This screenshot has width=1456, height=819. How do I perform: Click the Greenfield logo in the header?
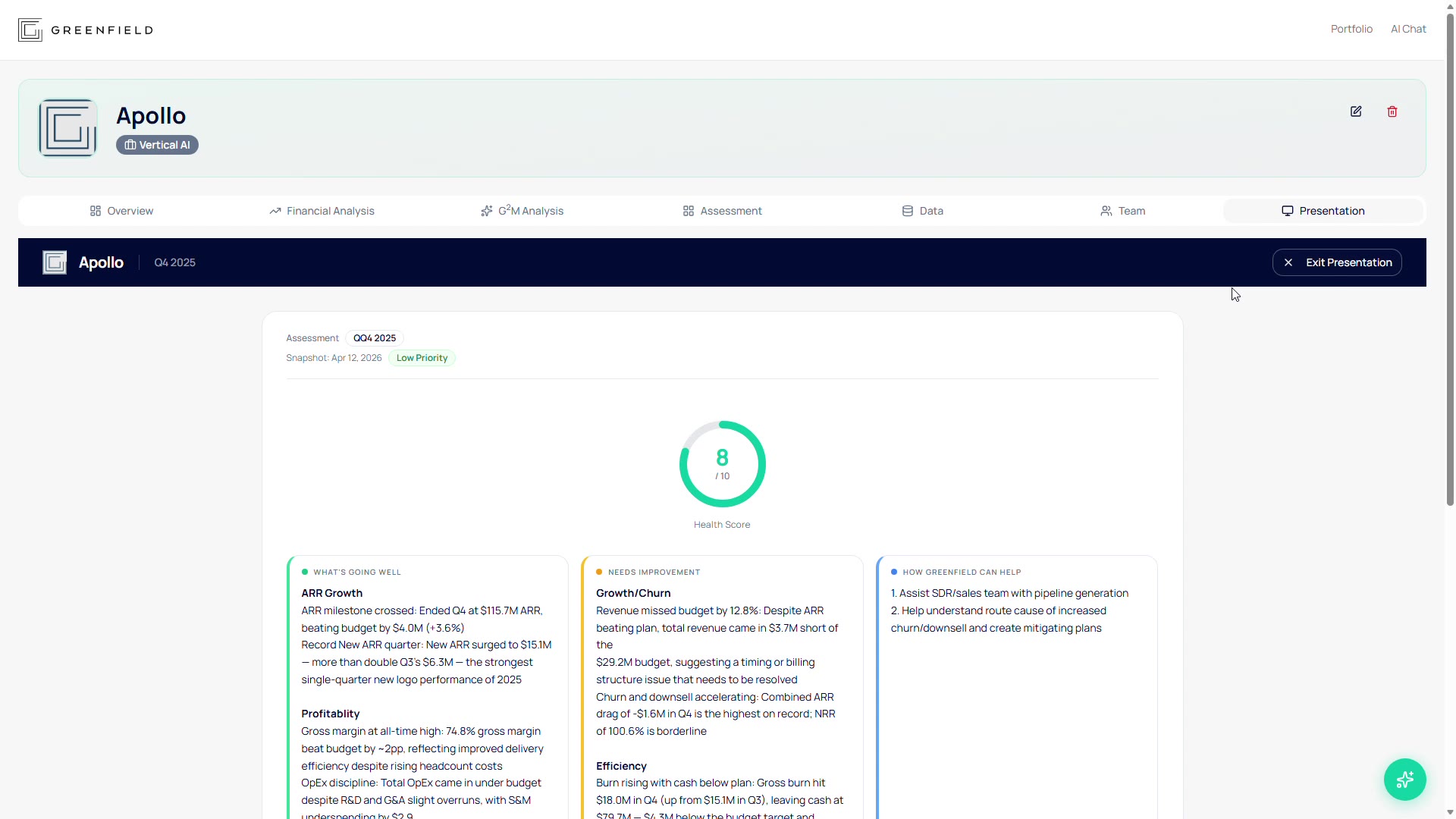click(x=86, y=30)
